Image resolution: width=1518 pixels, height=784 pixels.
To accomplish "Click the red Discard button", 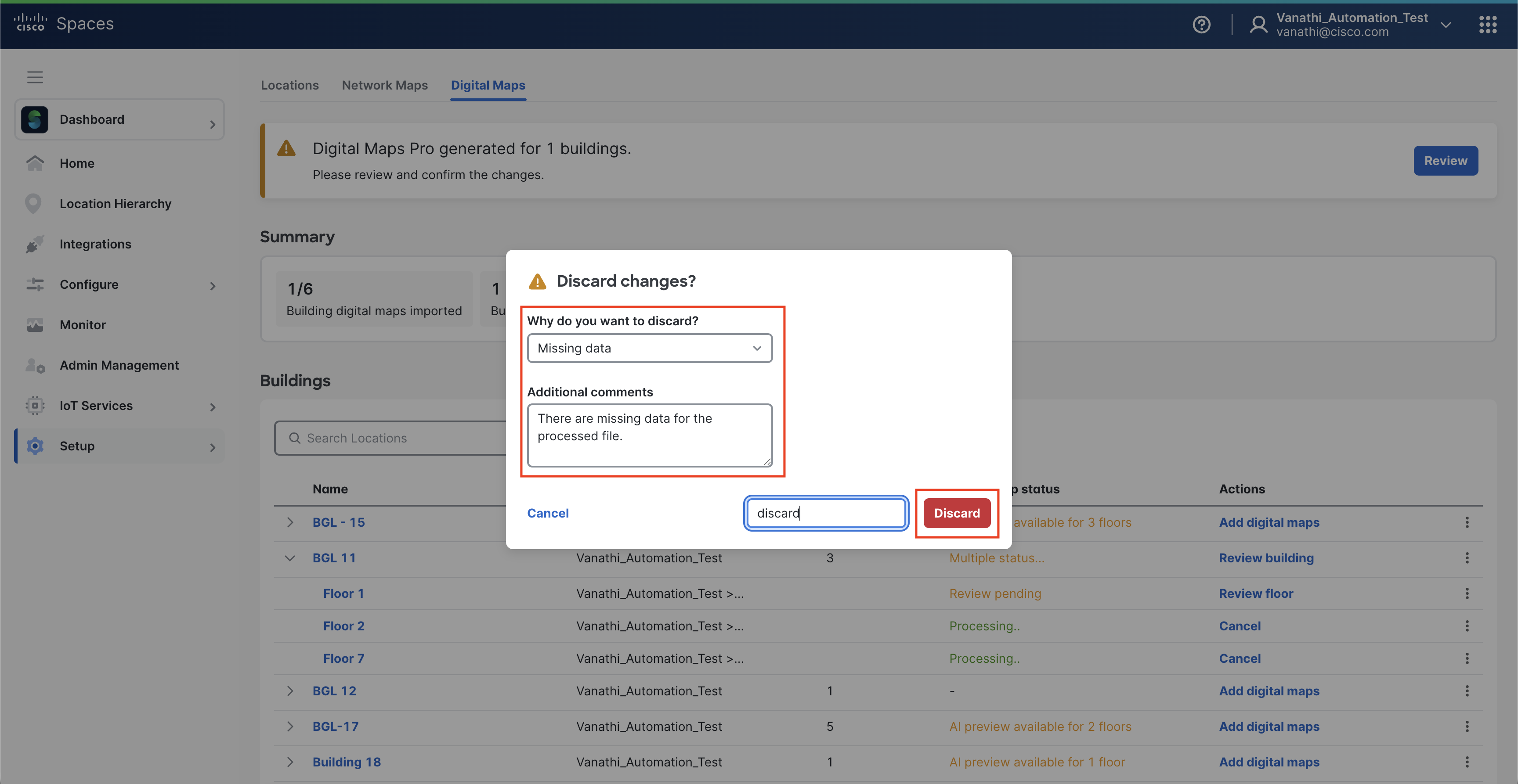I will pyautogui.click(x=956, y=513).
